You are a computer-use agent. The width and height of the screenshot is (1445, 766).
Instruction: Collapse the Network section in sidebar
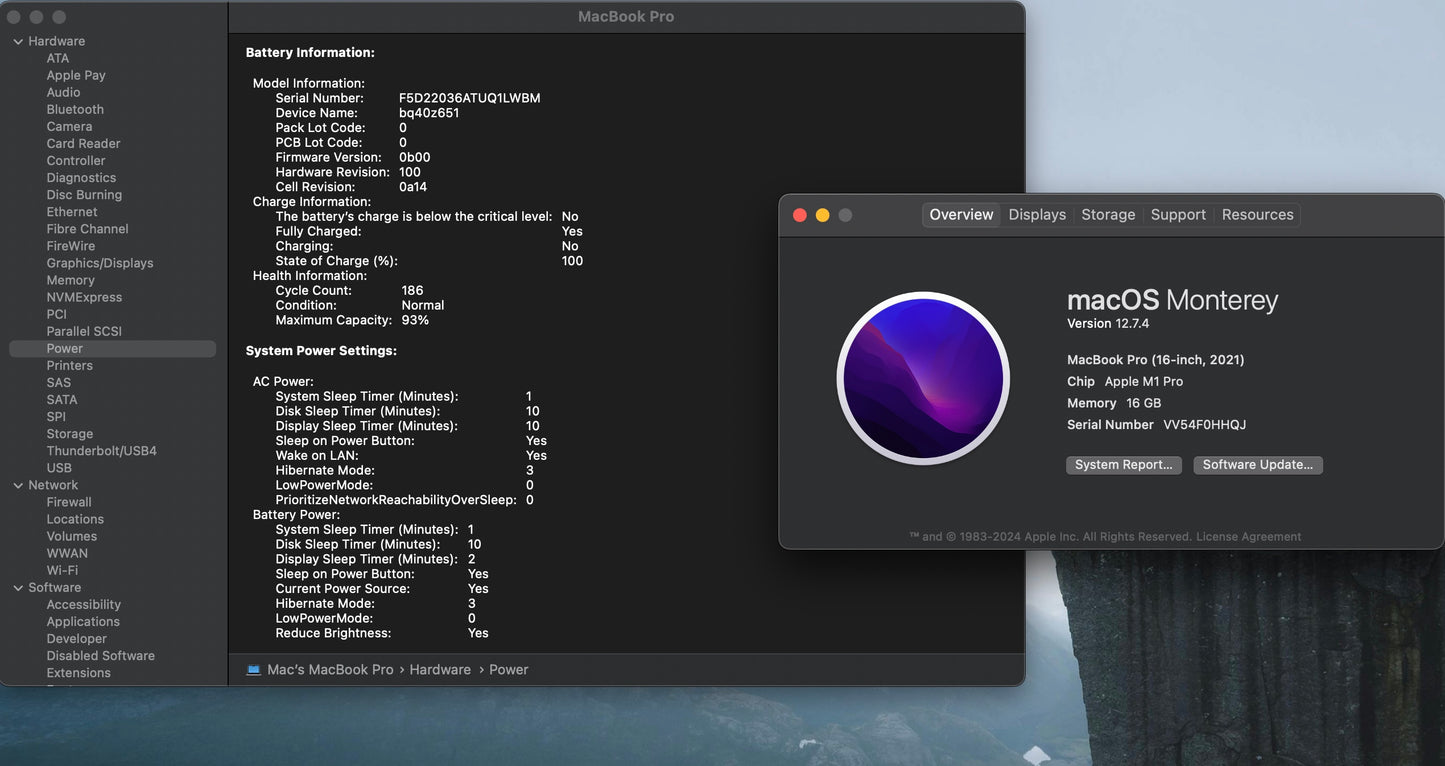[18, 485]
